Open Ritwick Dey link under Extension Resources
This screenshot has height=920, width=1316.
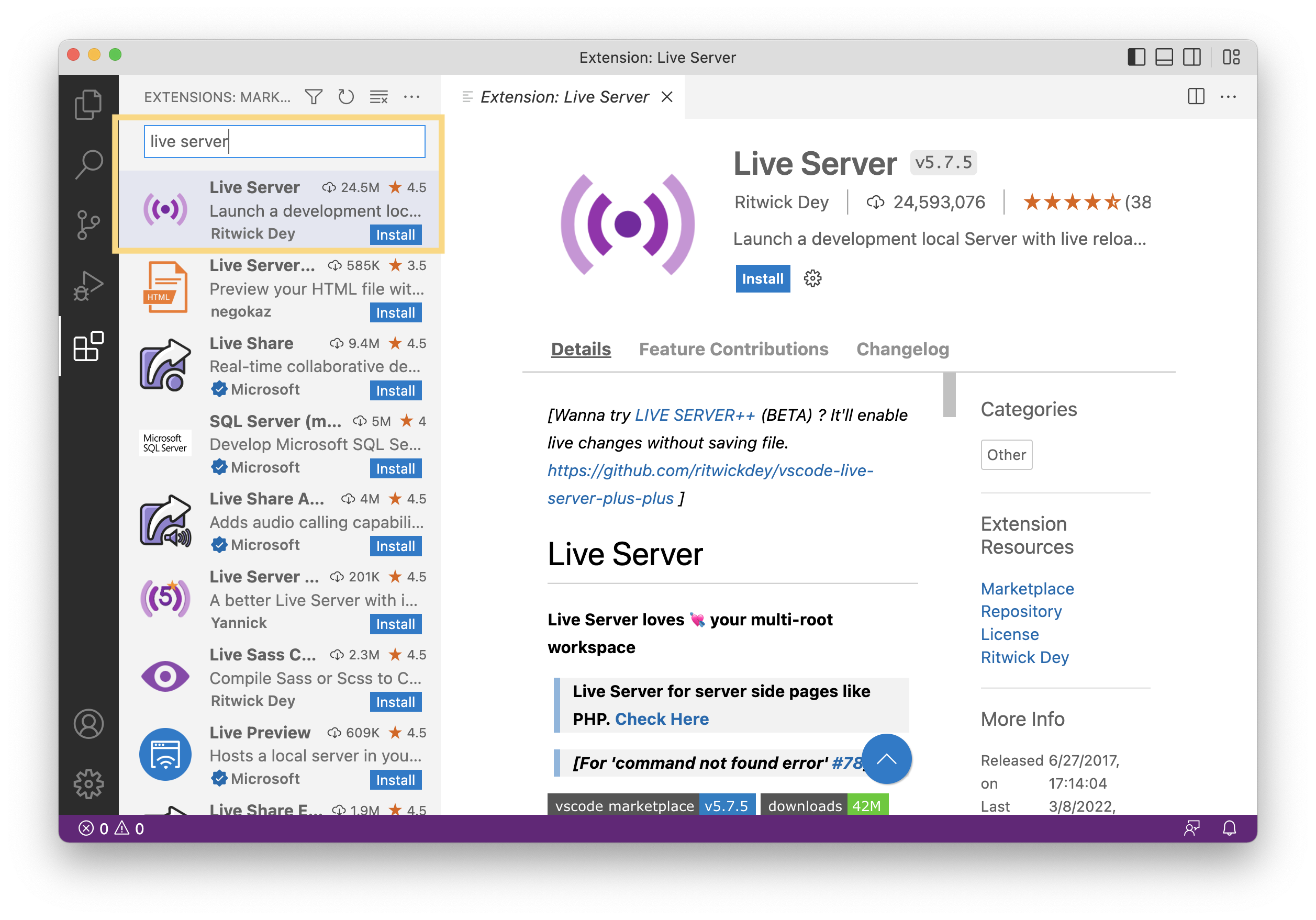[1024, 657]
